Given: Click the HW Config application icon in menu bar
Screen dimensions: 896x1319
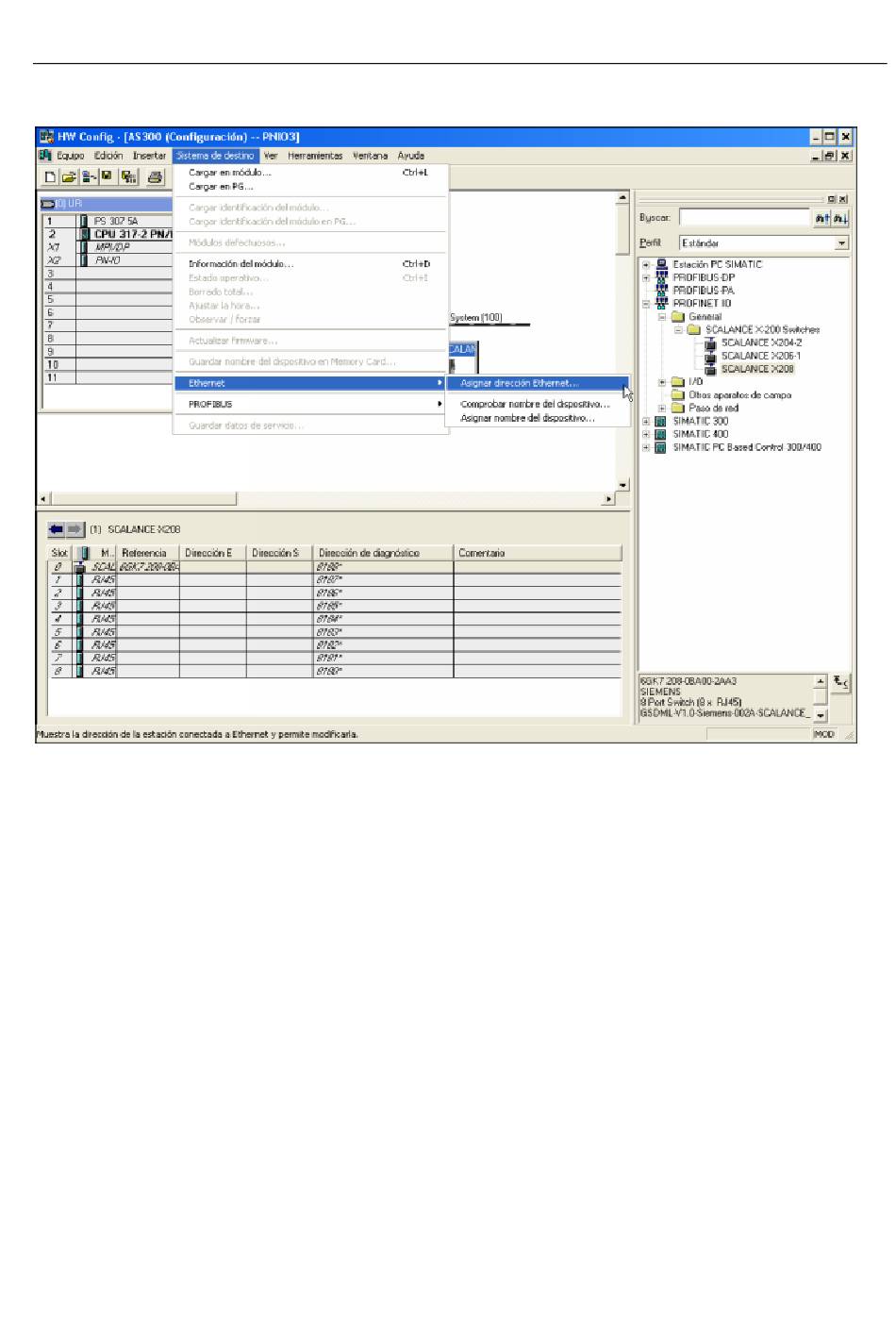Looking at the screenshot, I should [x=45, y=156].
